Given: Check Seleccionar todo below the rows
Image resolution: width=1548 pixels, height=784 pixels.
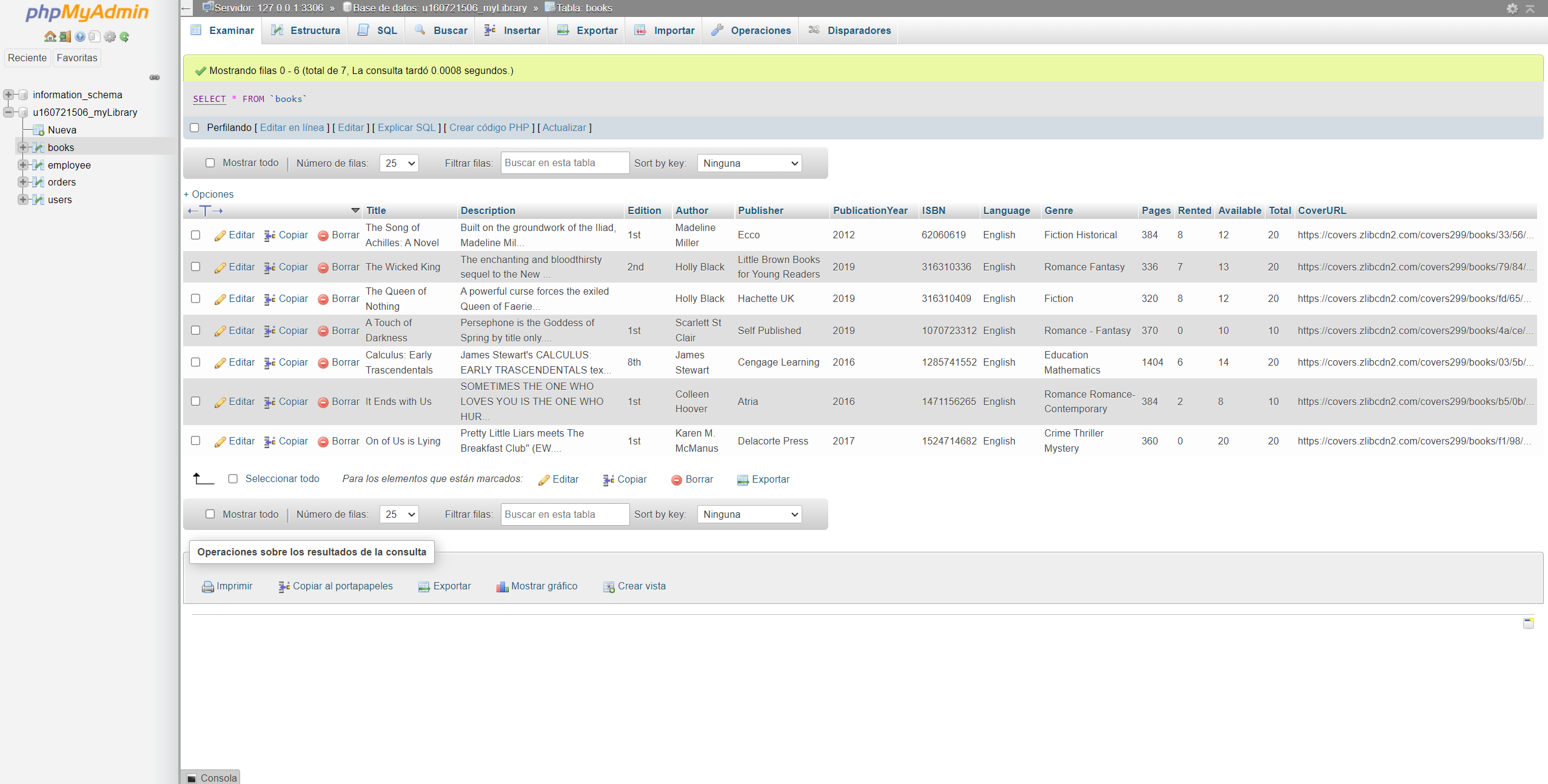Looking at the screenshot, I should (233, 478).
